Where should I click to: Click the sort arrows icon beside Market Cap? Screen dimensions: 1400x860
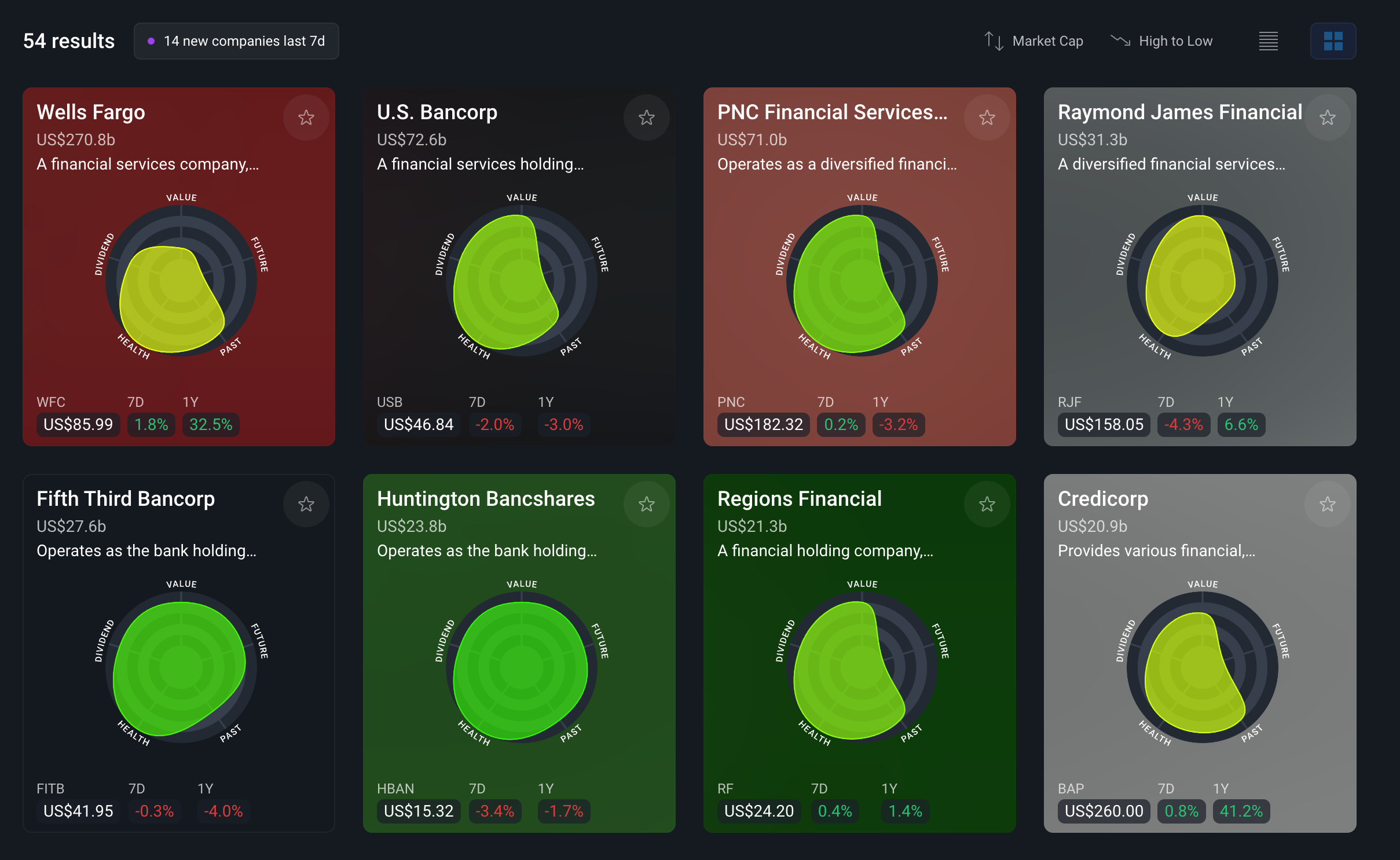click(994, 41)
